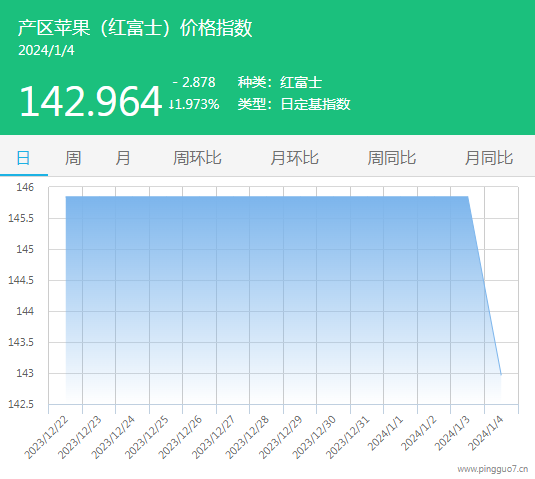Switch to the 日 daily tab

click(x=24, y=158)
